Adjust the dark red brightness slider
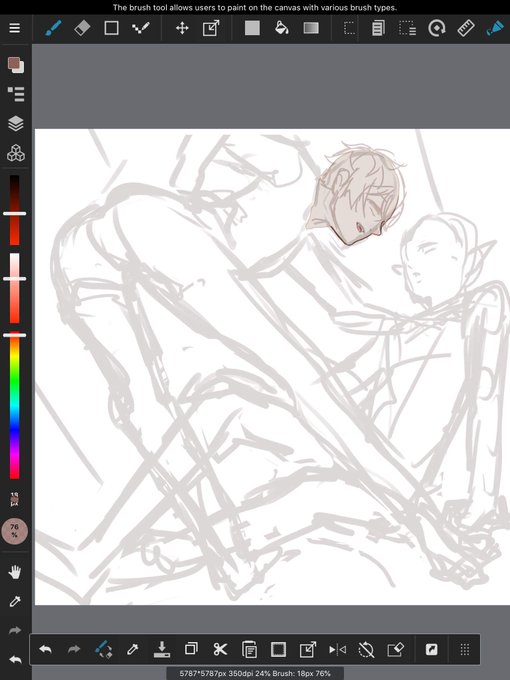Viewport: 510px width, 680px height. 15,210
